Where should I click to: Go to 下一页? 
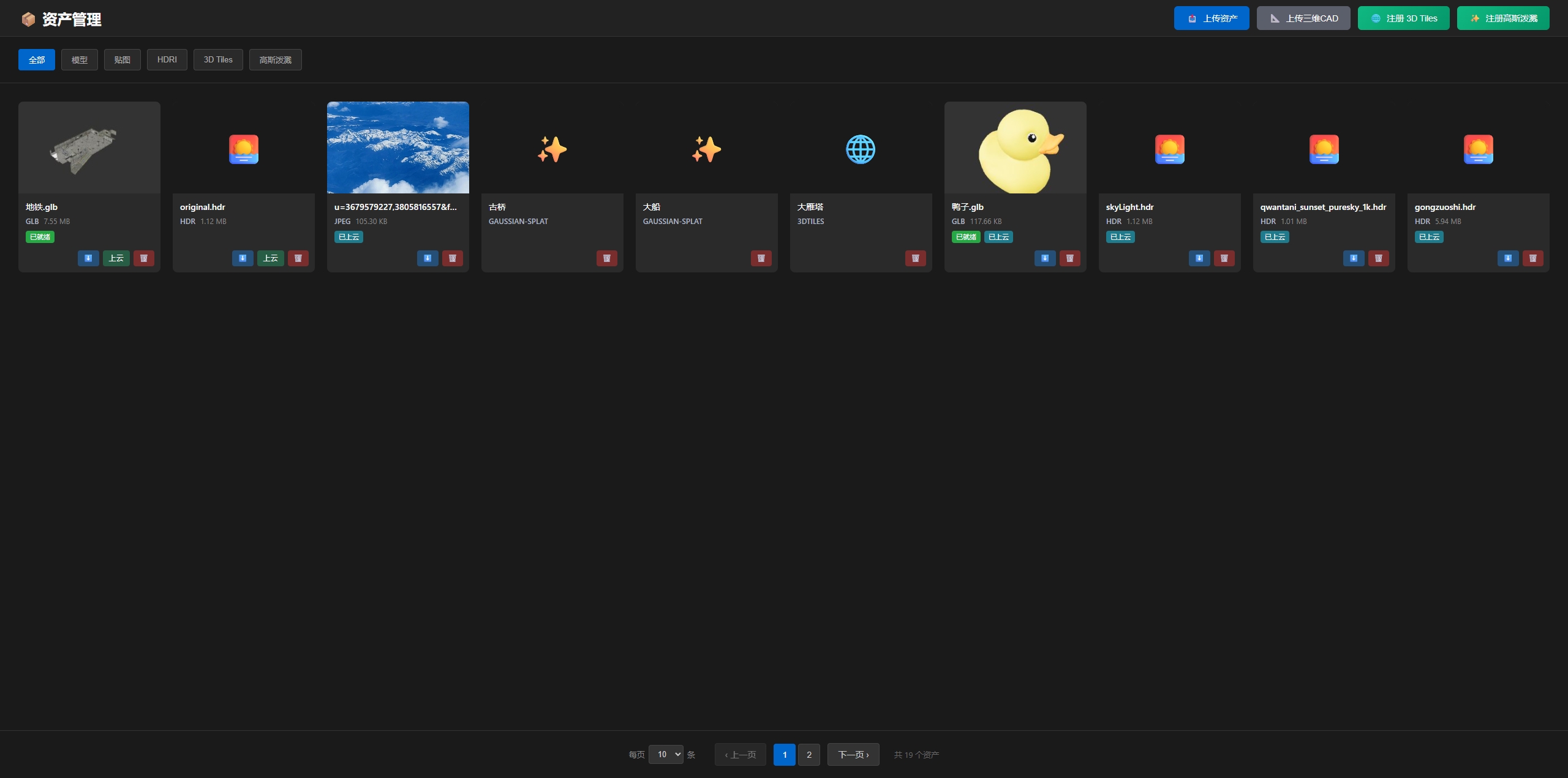853,754
